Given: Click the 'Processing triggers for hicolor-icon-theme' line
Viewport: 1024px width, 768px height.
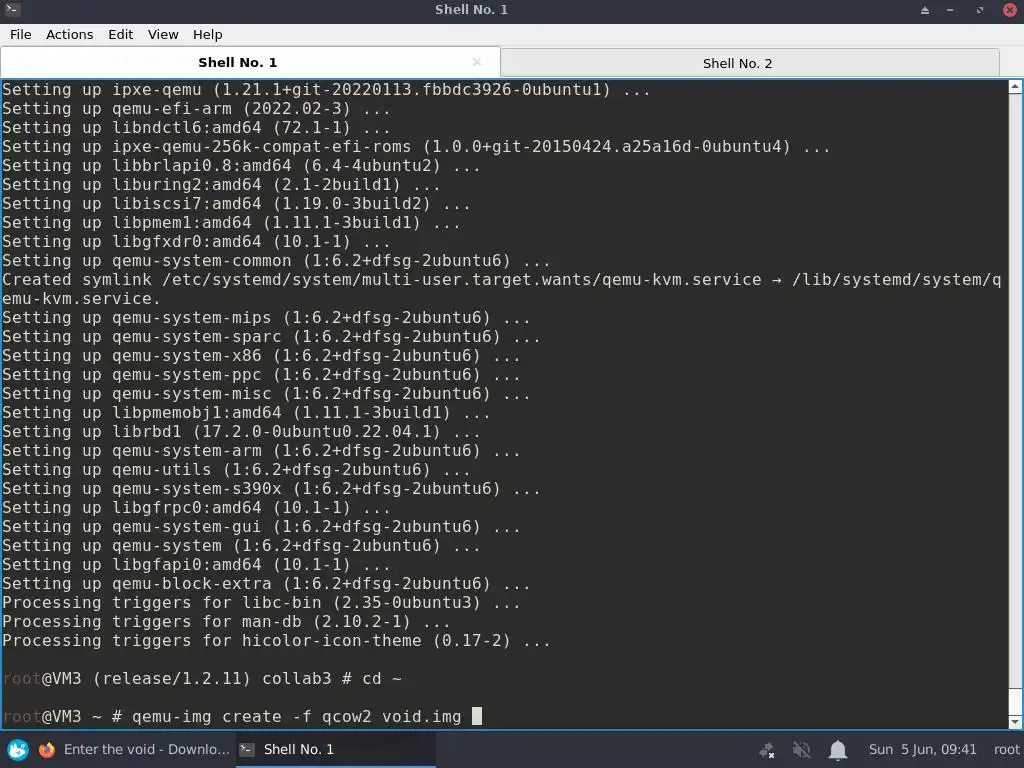Looking at the screenshot, I should coord(276,641).
